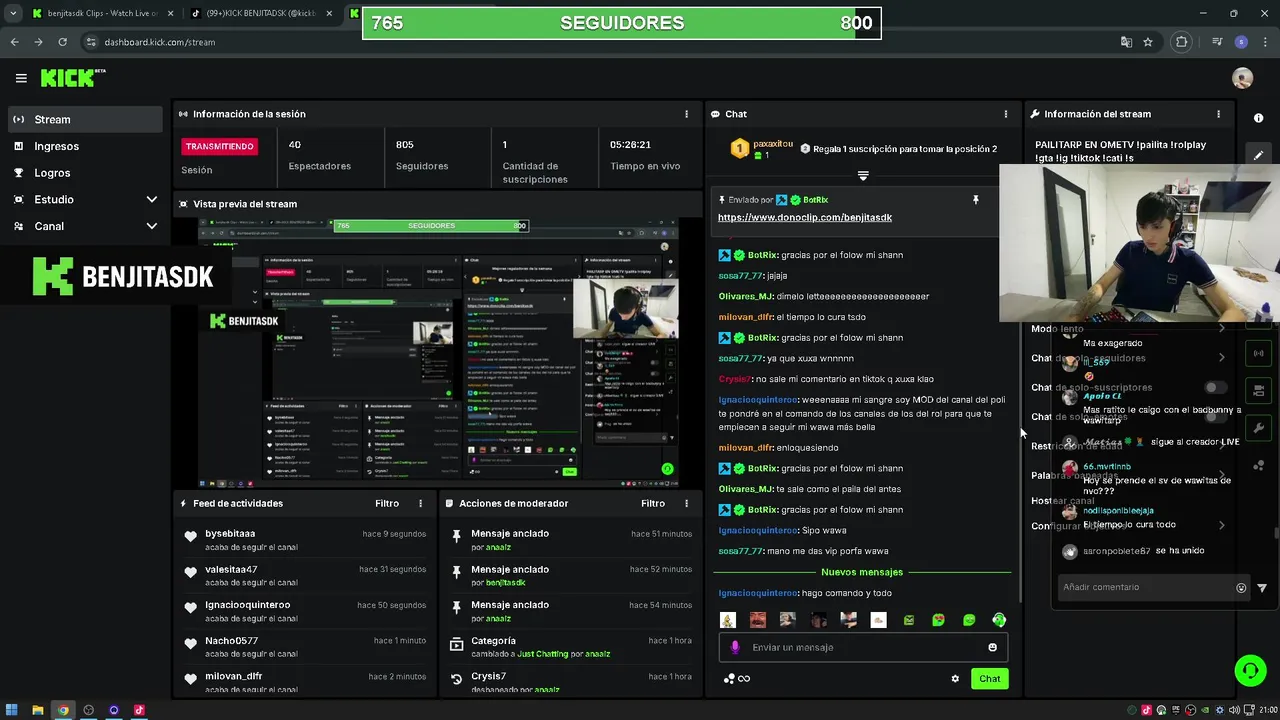
Task: Click the stream preview thumbnail
Action: pos(438,352)
